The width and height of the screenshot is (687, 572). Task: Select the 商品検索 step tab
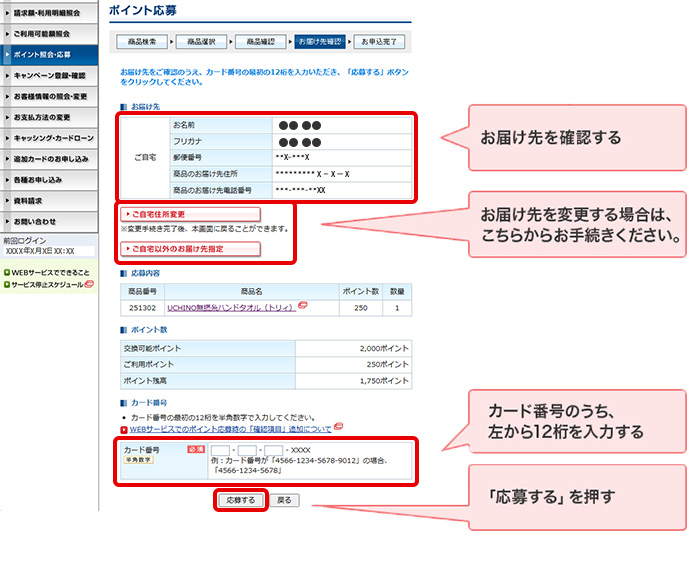142,41
